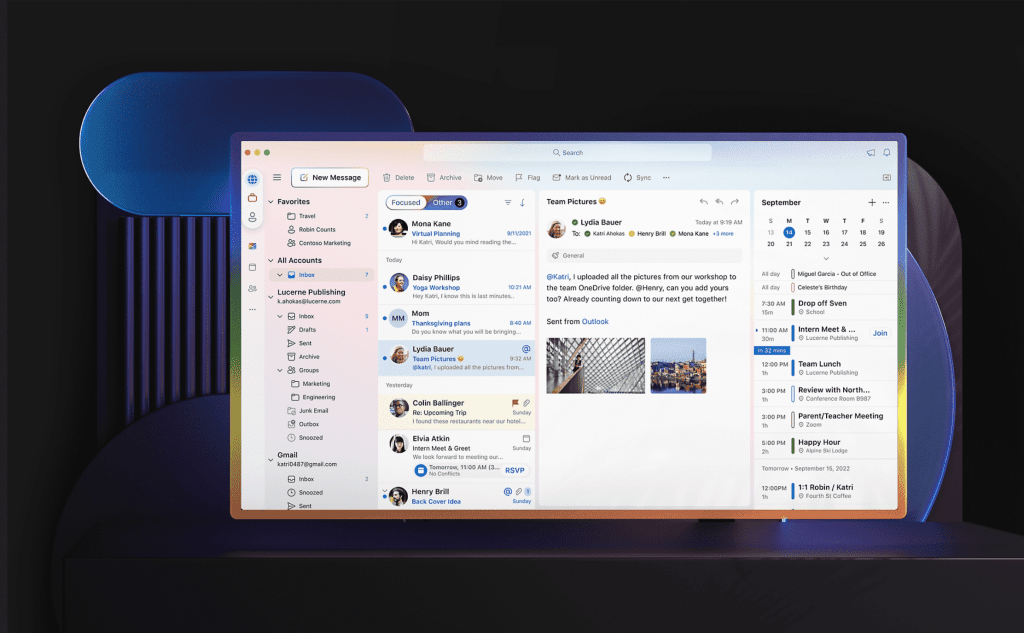1024x633 pixels.
Task: Select the briefcase work account icon
Action: 252,197
